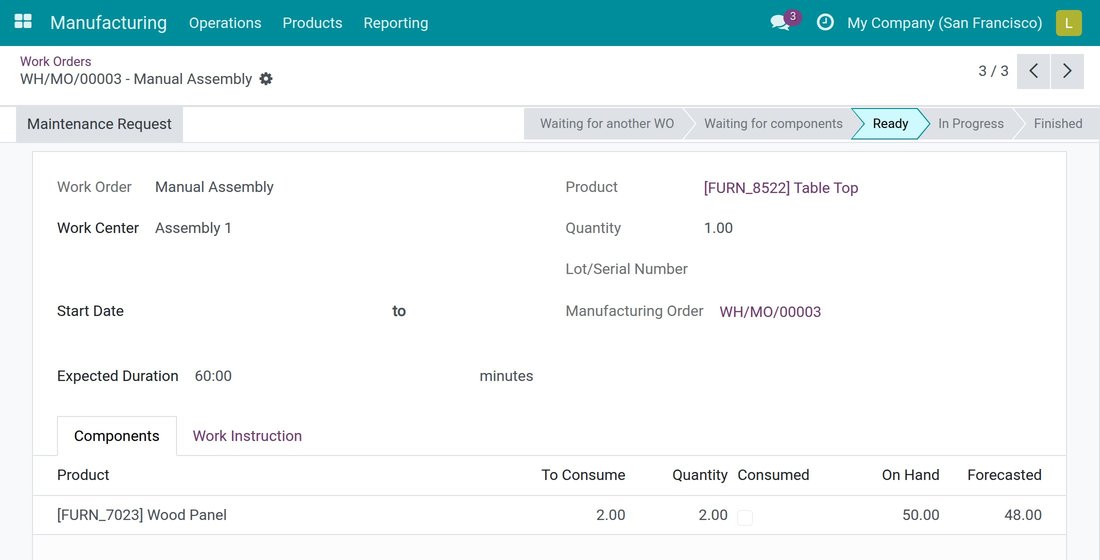The height and width of the screenshot is (560, 1100).
Task: Click the 3 / 3 pager counter
Action: point(993,71)
